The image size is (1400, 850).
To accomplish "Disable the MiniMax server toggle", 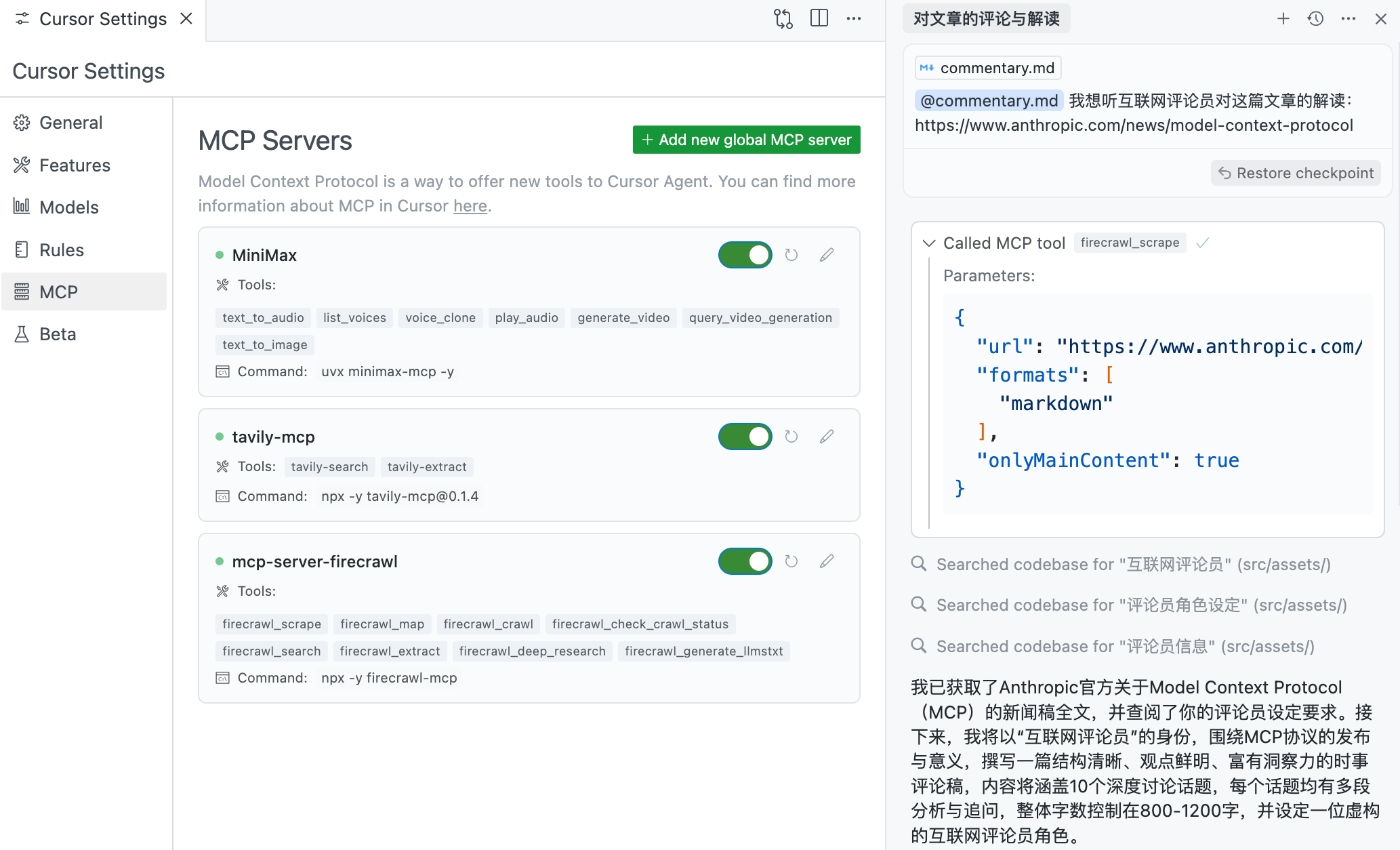I will 745,255.
